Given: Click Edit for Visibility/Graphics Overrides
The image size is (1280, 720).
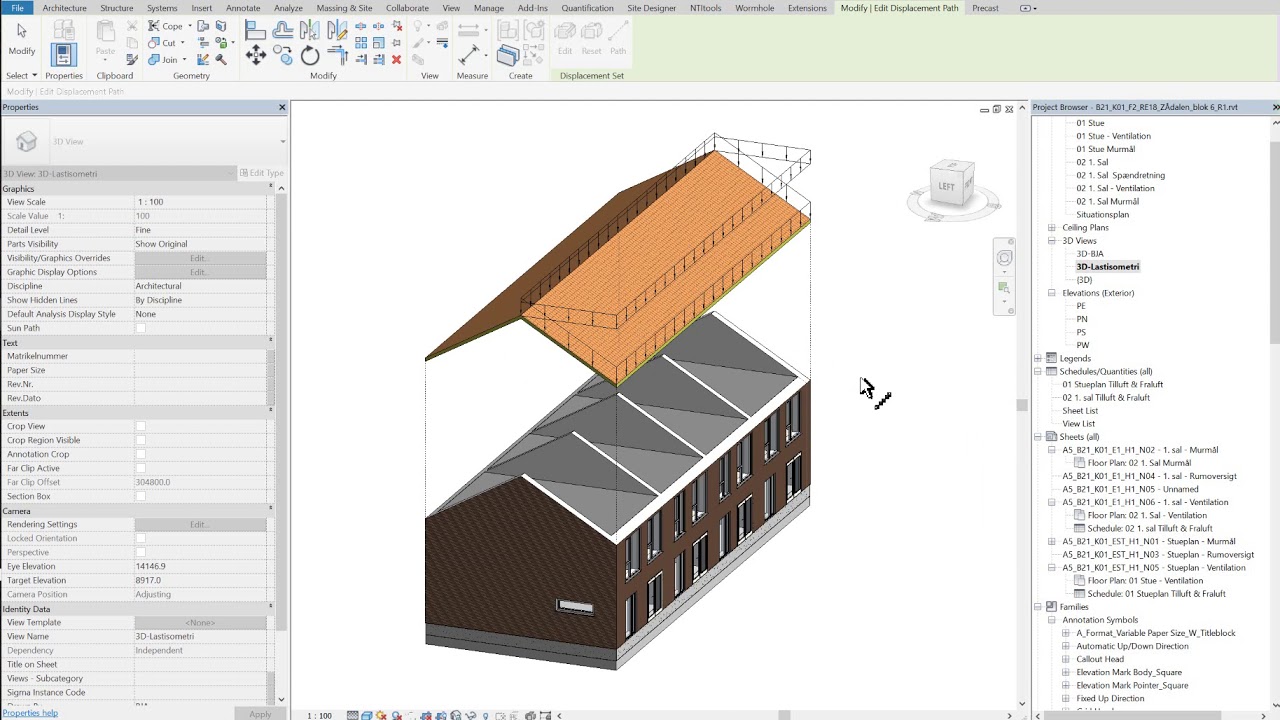Looking at the screenshot, I should [x=200, y=258].
